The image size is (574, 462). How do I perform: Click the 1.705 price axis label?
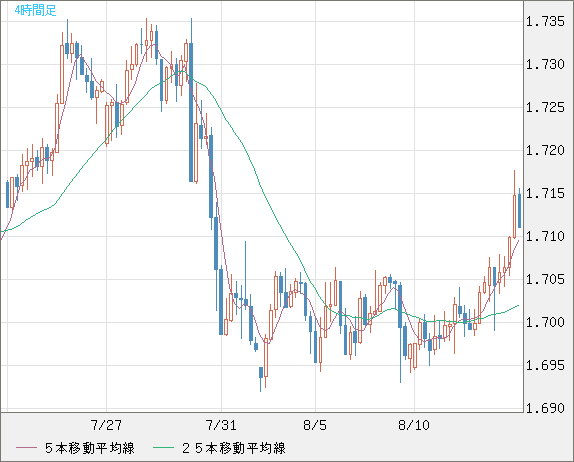click(x=545, y=279)
